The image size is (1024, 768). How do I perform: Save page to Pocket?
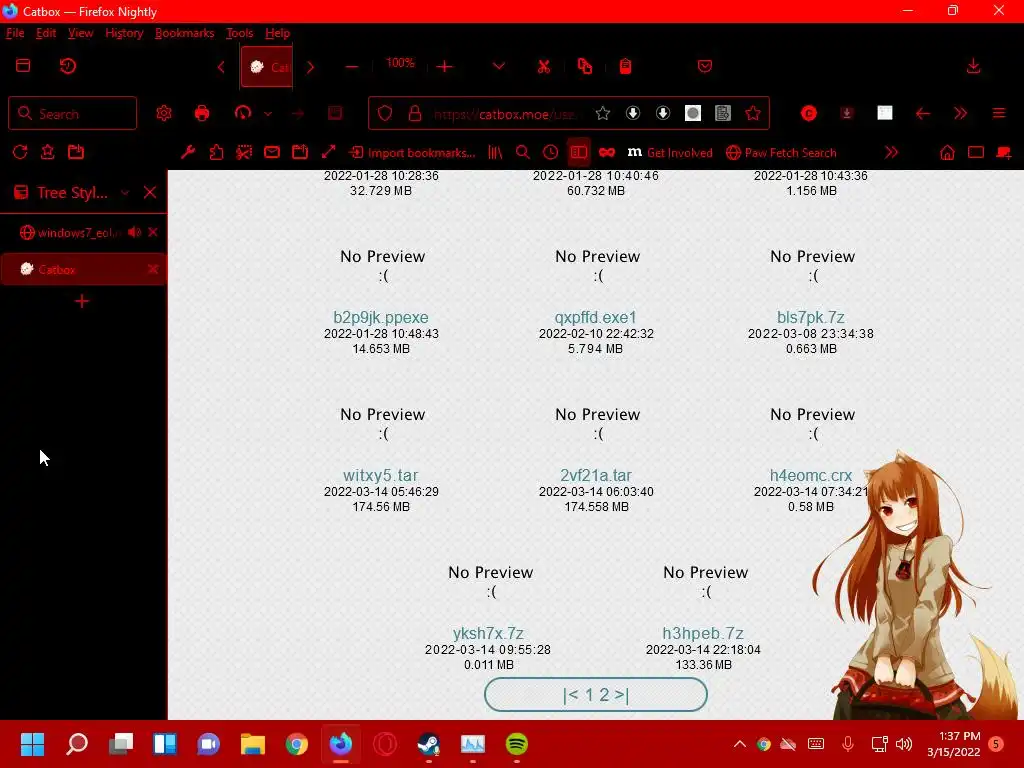(x=705, y=67)
